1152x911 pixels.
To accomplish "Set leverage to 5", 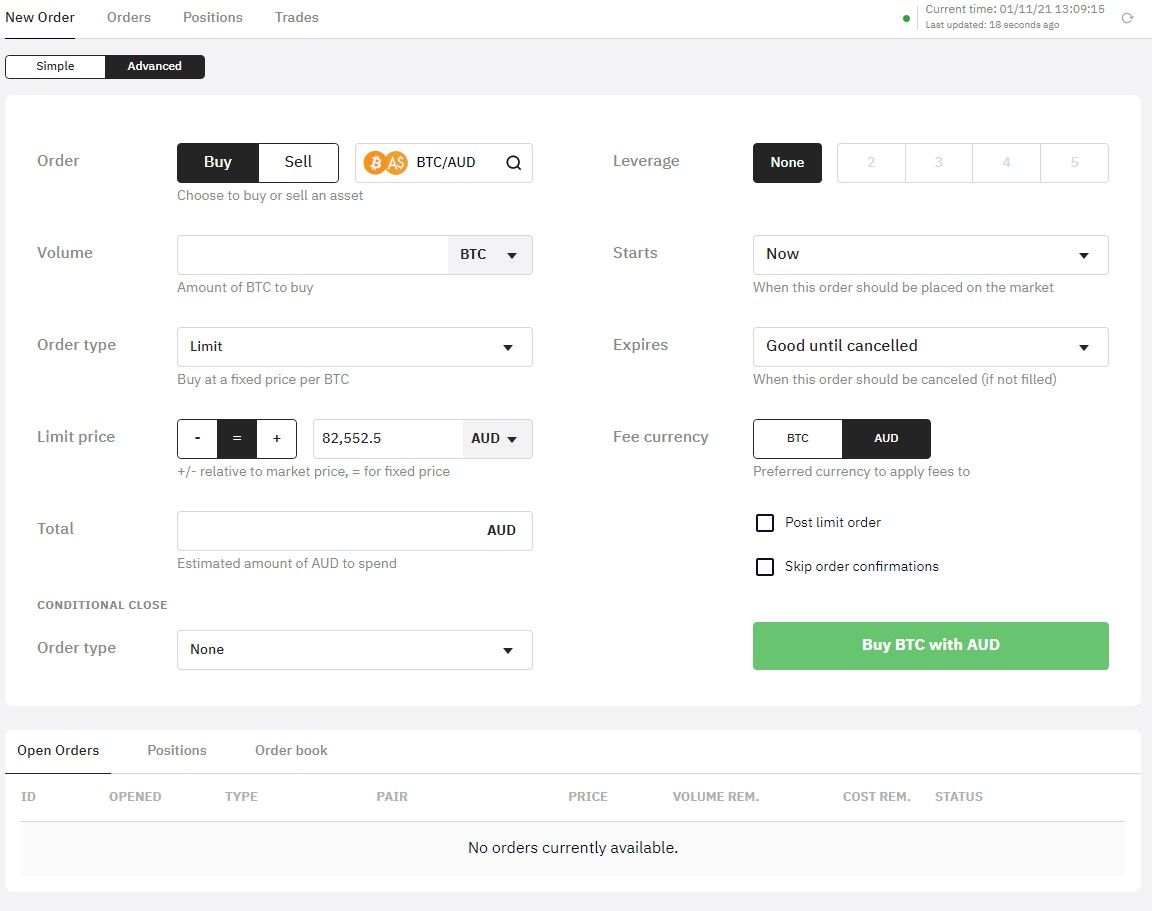I will tap(1074, 162).
